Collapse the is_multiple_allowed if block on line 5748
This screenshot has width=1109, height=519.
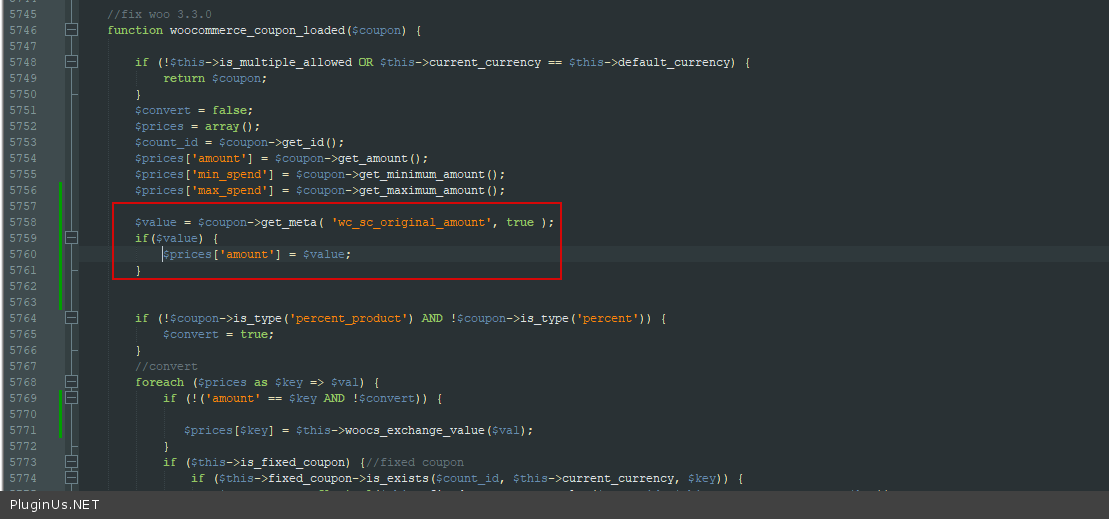click(71, 62)
